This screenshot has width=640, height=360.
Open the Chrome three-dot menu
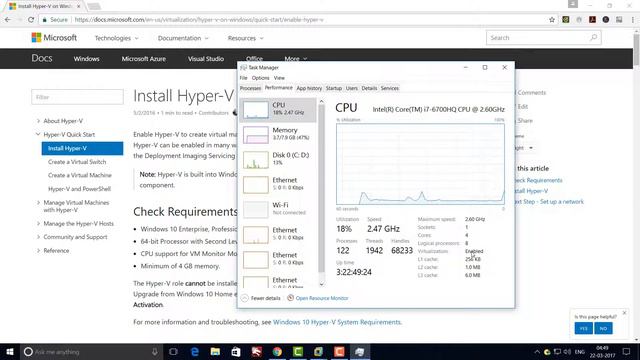633,20
